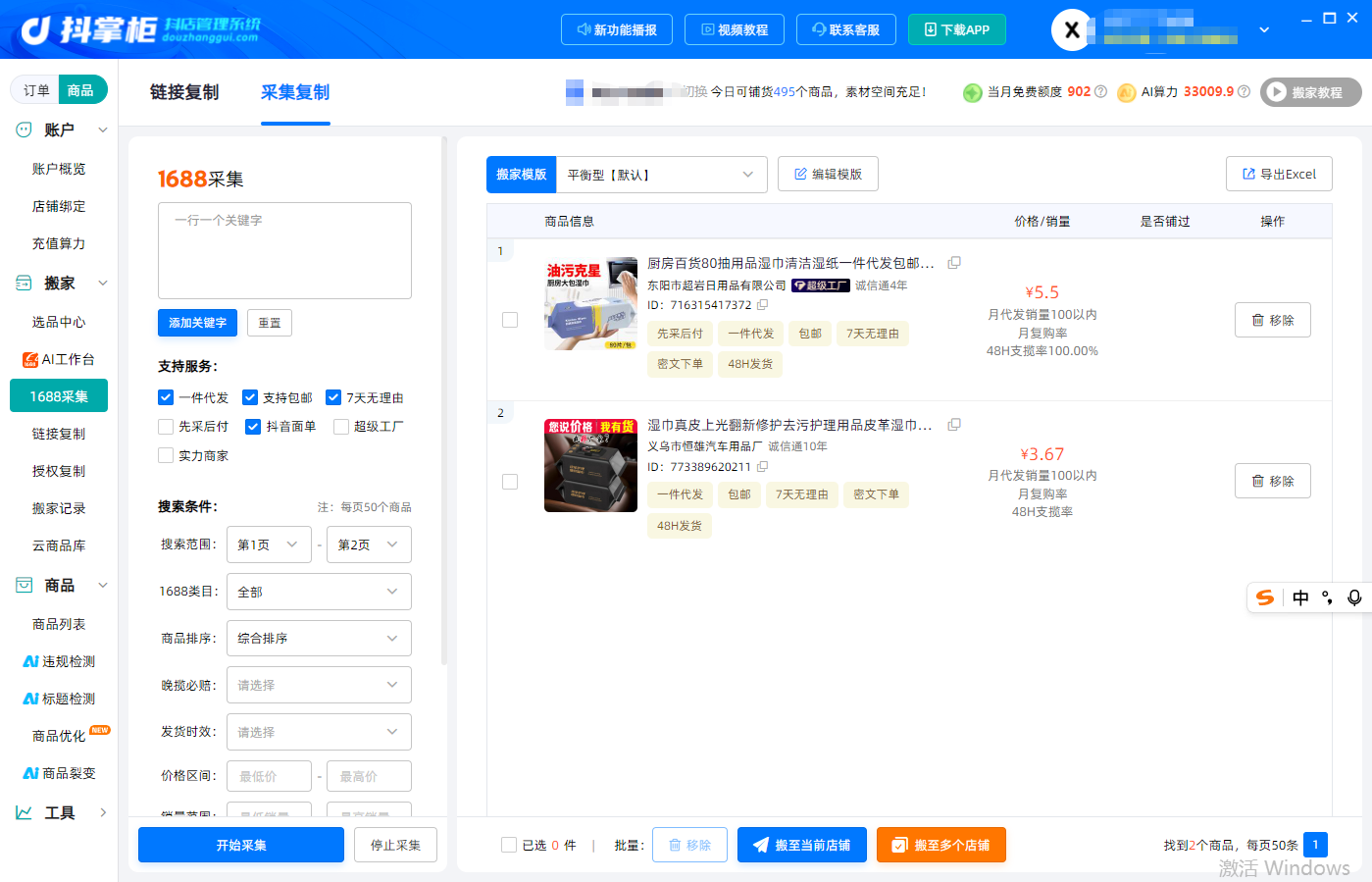Click 开始采集 button
1372x882 pixels.
tap(241, 845)
